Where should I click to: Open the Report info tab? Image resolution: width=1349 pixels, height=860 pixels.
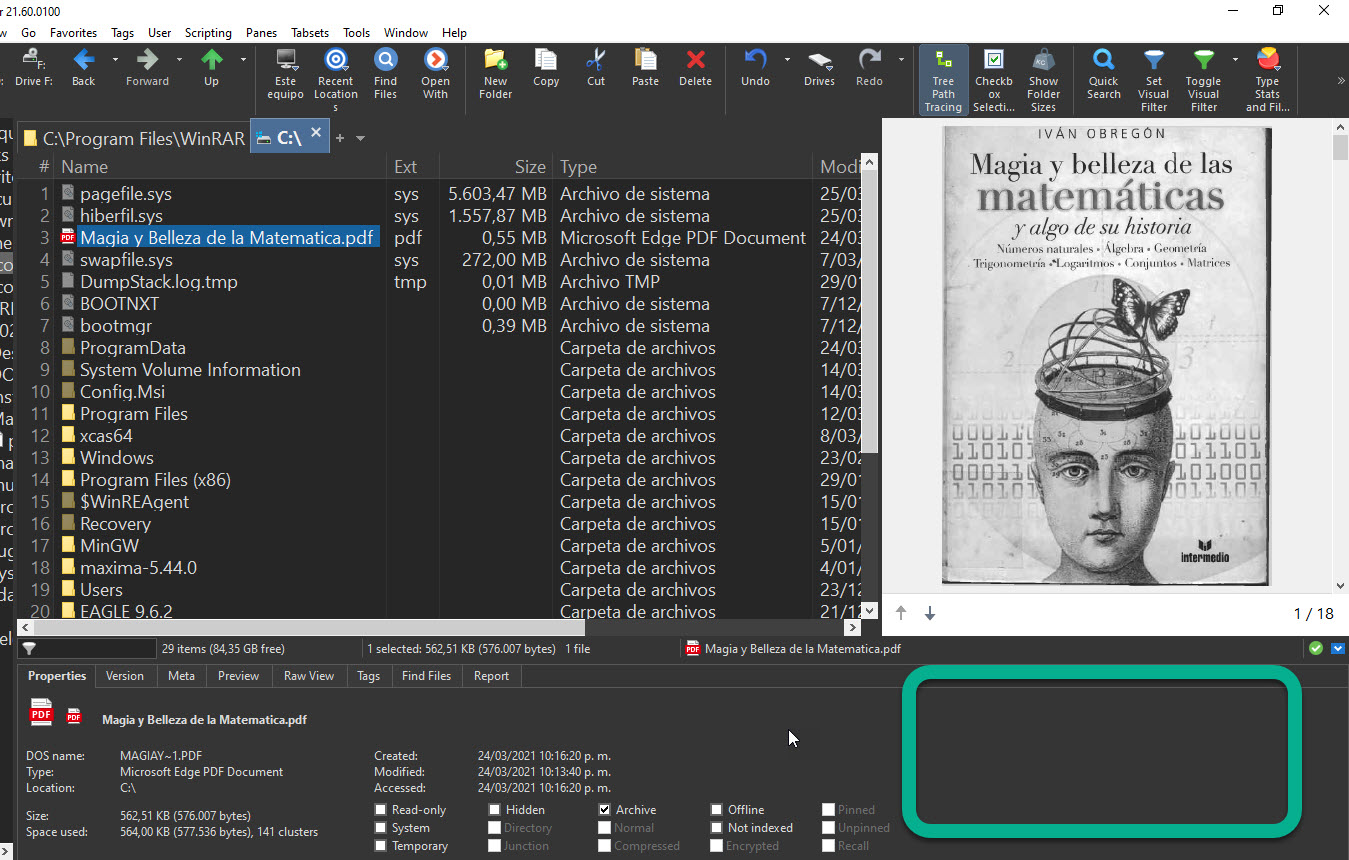tap(491, 676)
